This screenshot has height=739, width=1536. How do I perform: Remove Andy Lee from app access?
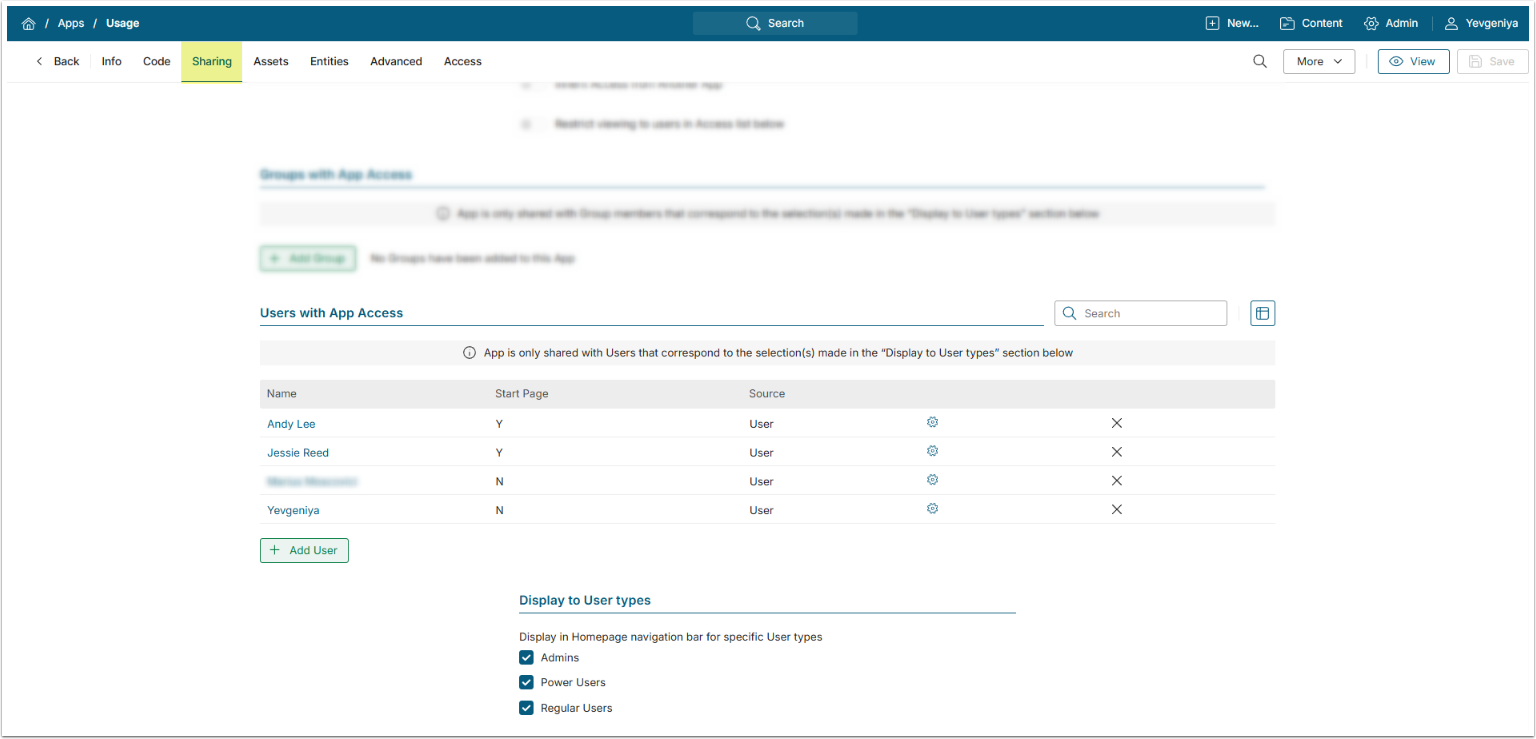coord(1117,423)
